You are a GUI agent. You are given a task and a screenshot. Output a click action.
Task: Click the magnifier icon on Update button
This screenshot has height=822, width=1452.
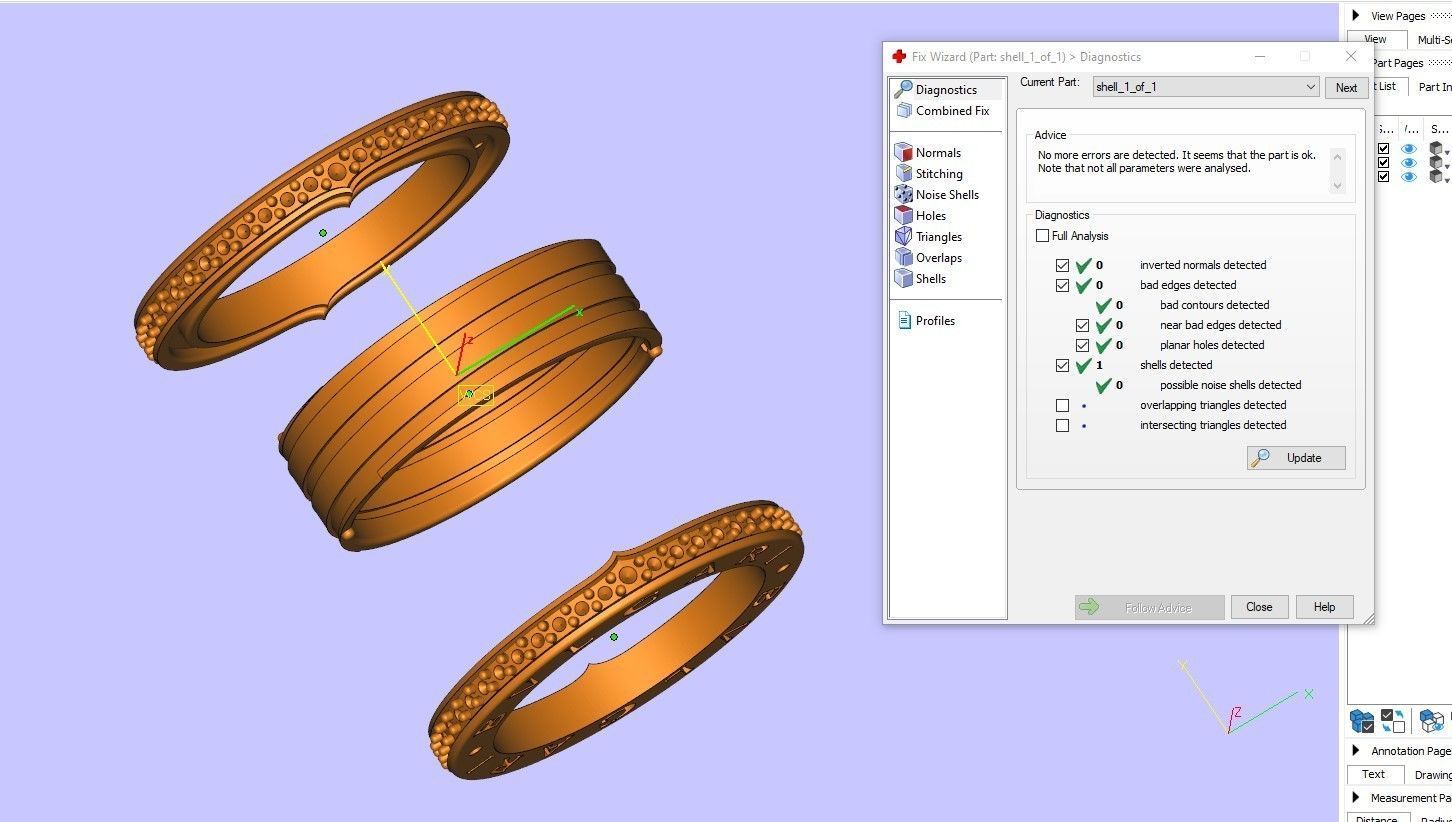[1261, 458]
